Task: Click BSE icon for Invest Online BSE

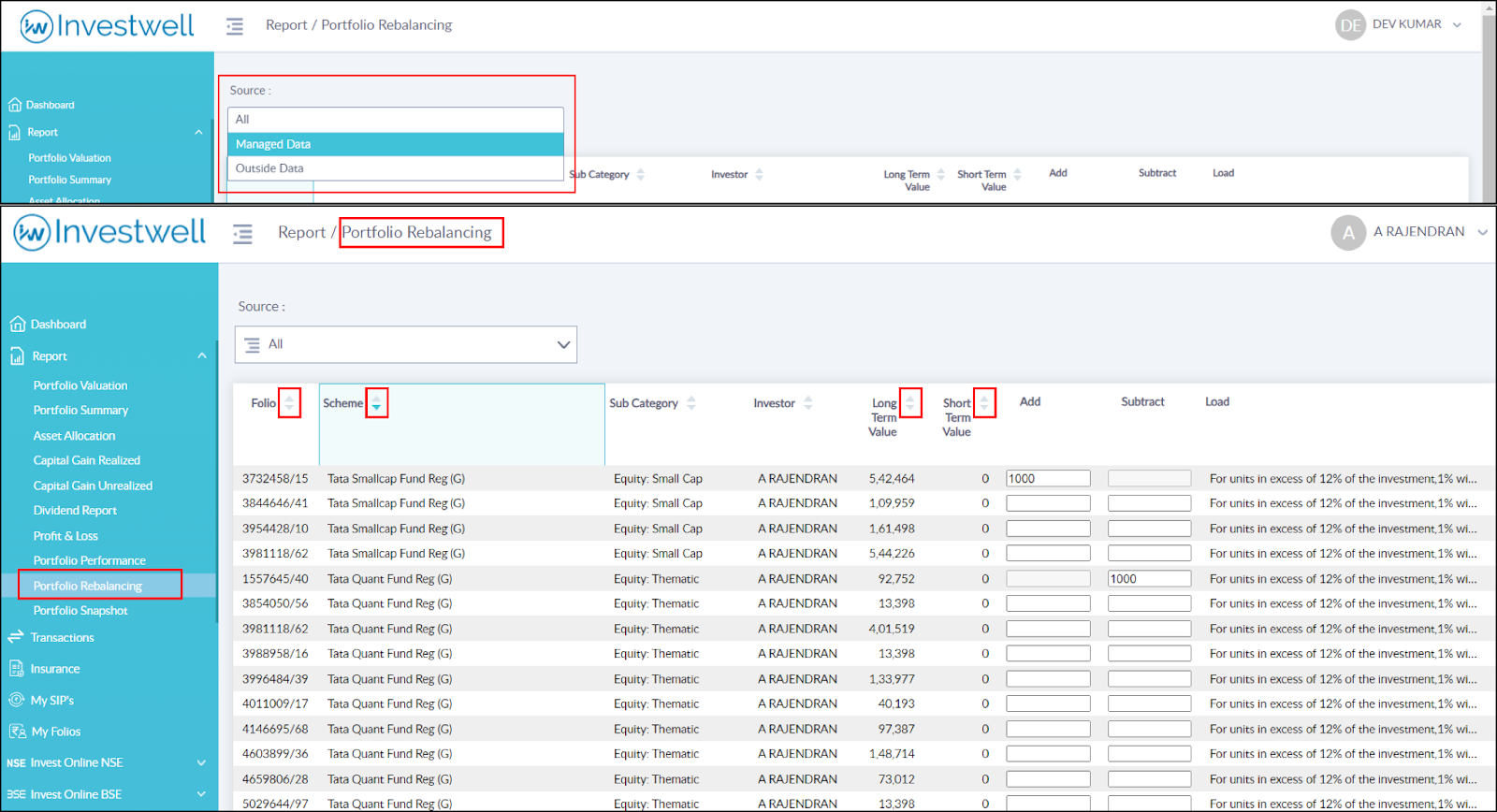Action: tap(16, 794)
